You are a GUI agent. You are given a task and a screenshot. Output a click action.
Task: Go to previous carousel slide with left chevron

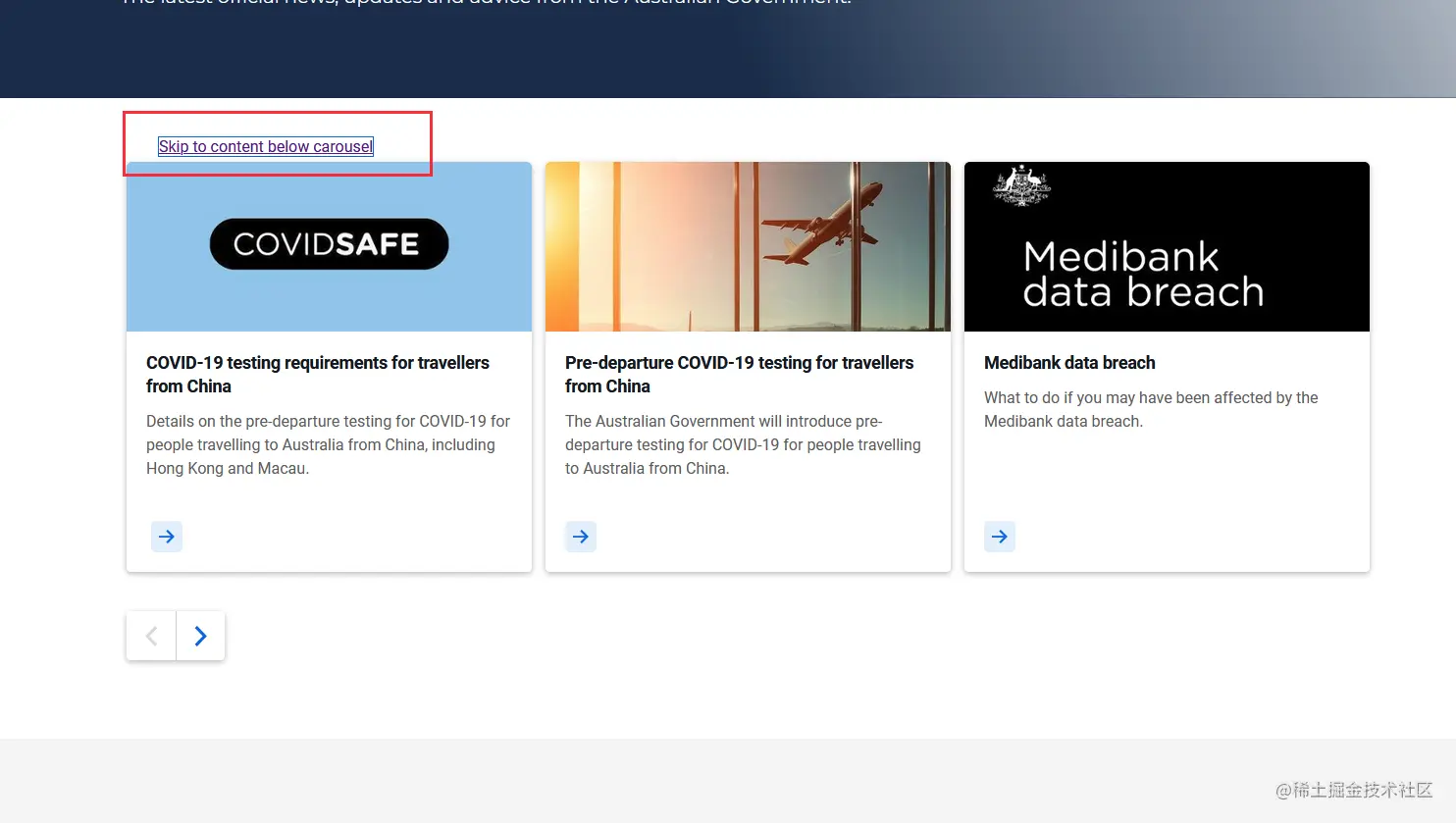click(x=151, y=636)
